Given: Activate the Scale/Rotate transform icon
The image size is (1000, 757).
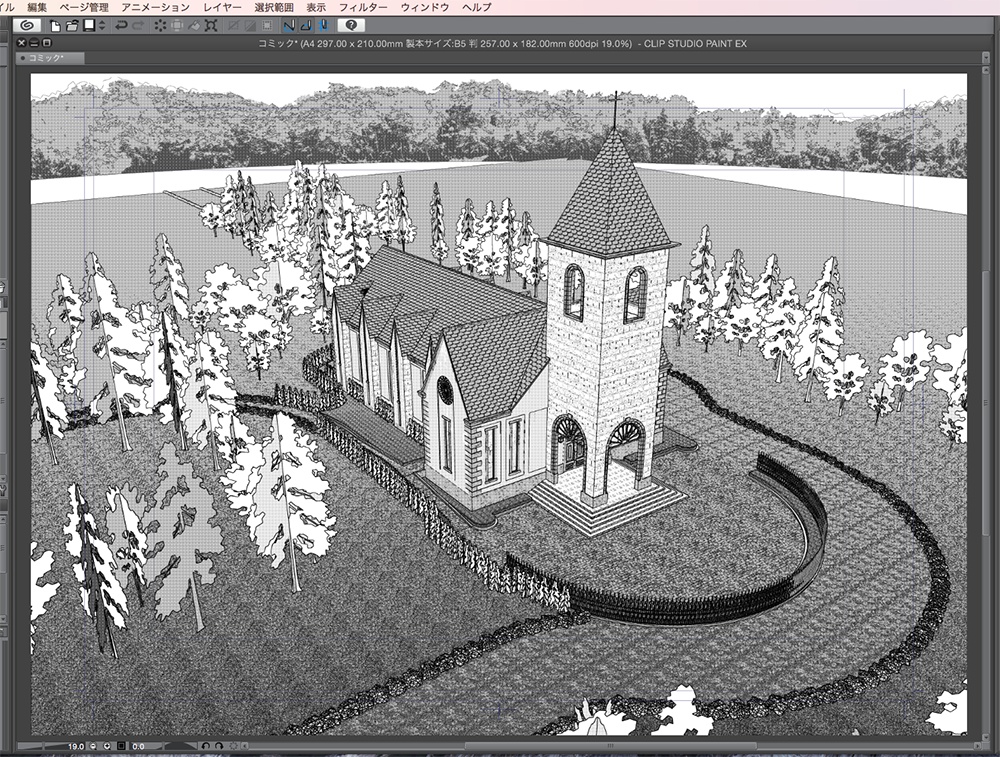Looking at the screenshot, I should (x=211, y=26).
